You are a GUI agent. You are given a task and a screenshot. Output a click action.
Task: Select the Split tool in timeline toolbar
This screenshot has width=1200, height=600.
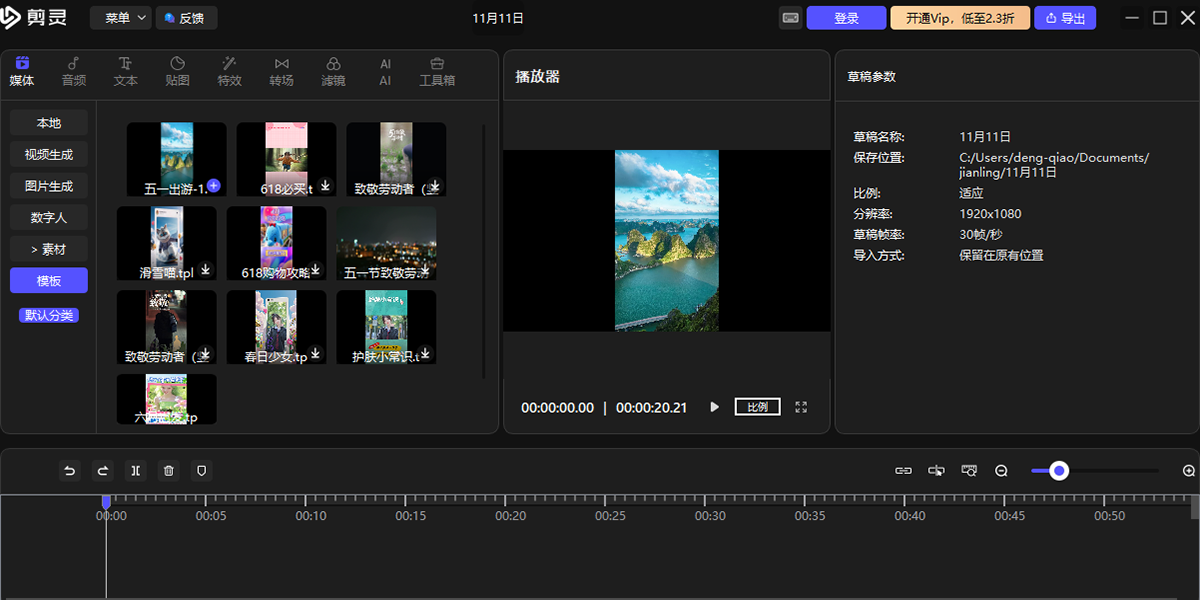coord(135,470)
